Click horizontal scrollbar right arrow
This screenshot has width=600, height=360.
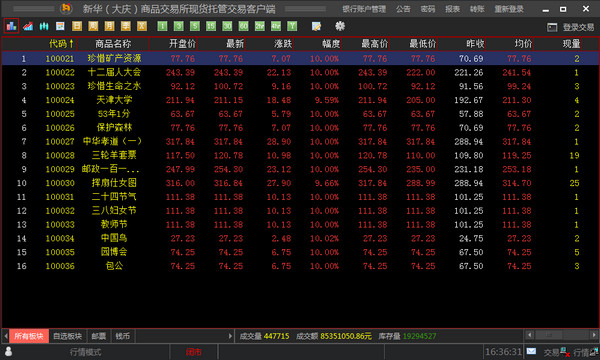tap(594, 335)
